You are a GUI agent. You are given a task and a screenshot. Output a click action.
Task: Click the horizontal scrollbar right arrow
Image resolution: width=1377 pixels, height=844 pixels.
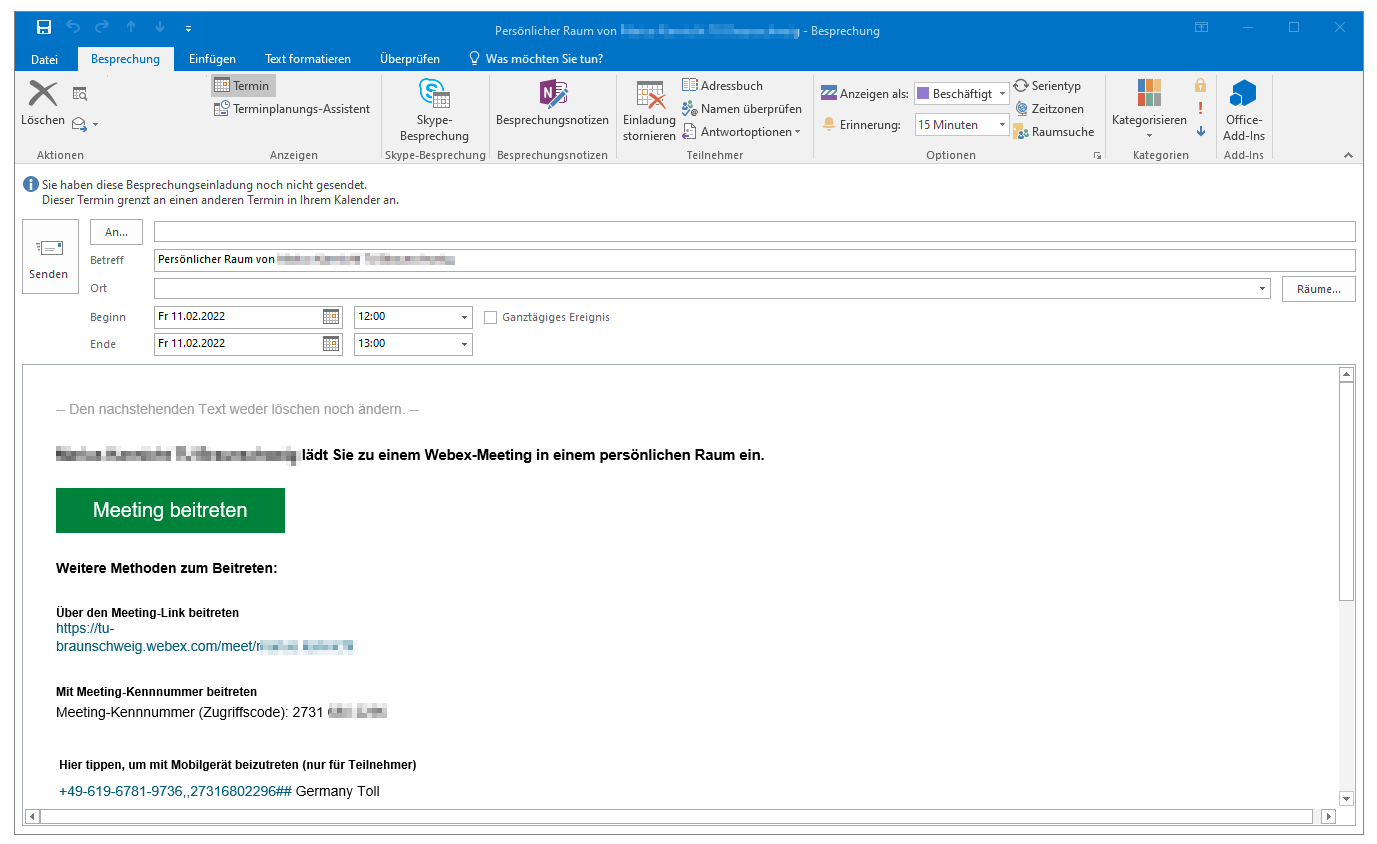pos(1329,817)
